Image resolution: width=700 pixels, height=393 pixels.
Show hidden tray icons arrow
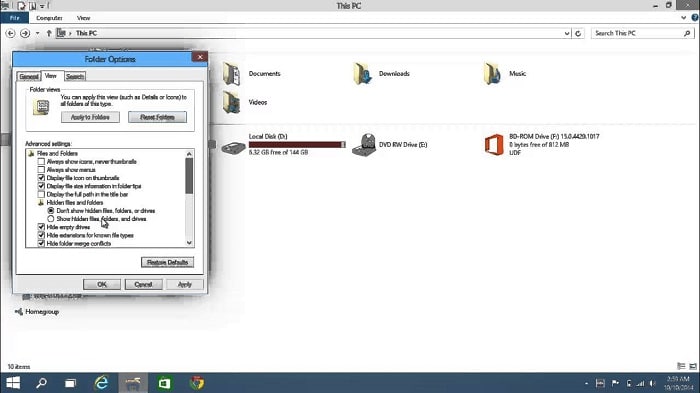[586, 383]
